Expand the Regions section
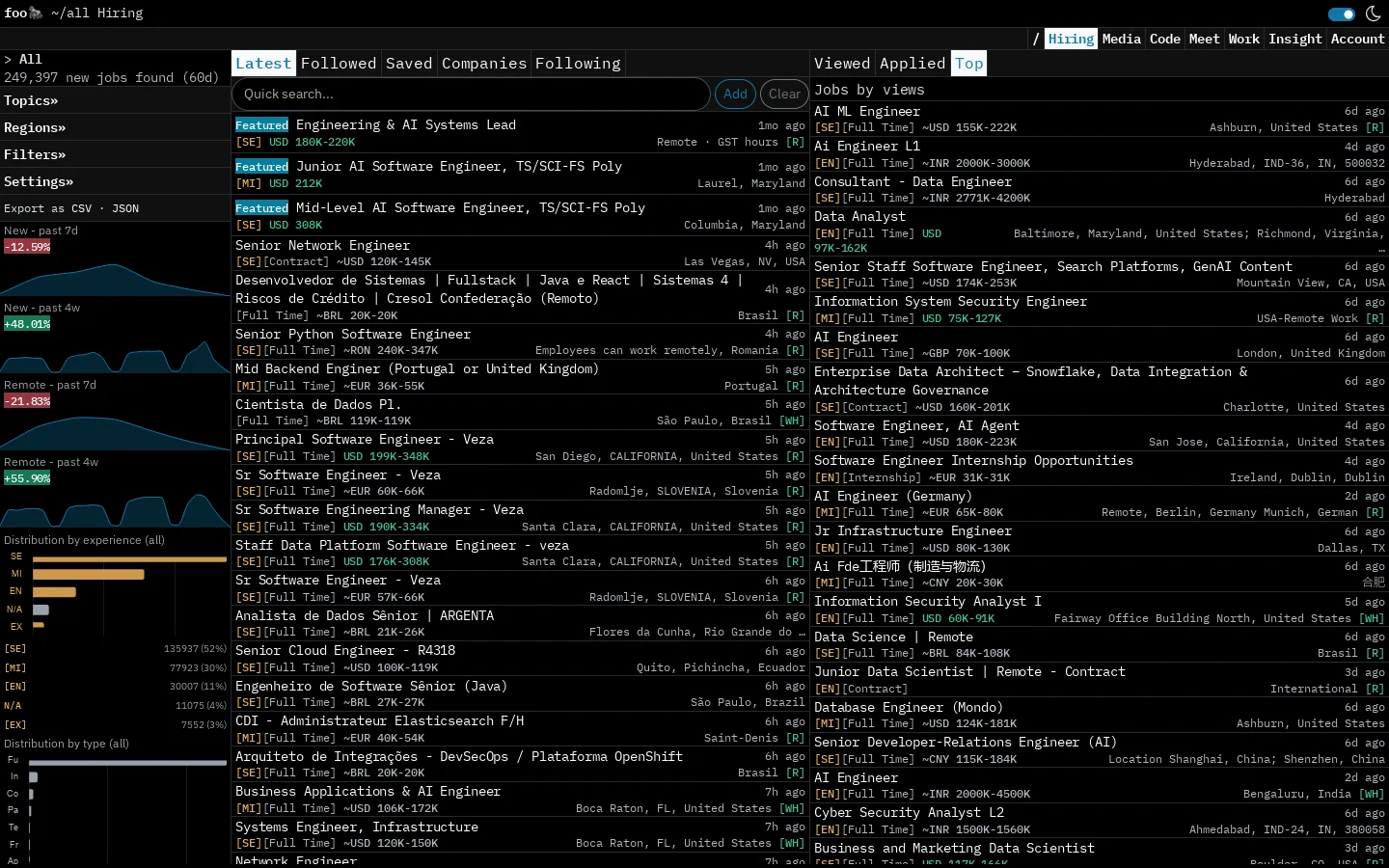Image resolution: width=1389 pixels, height=868 pixels. click(x=35, y=127)
